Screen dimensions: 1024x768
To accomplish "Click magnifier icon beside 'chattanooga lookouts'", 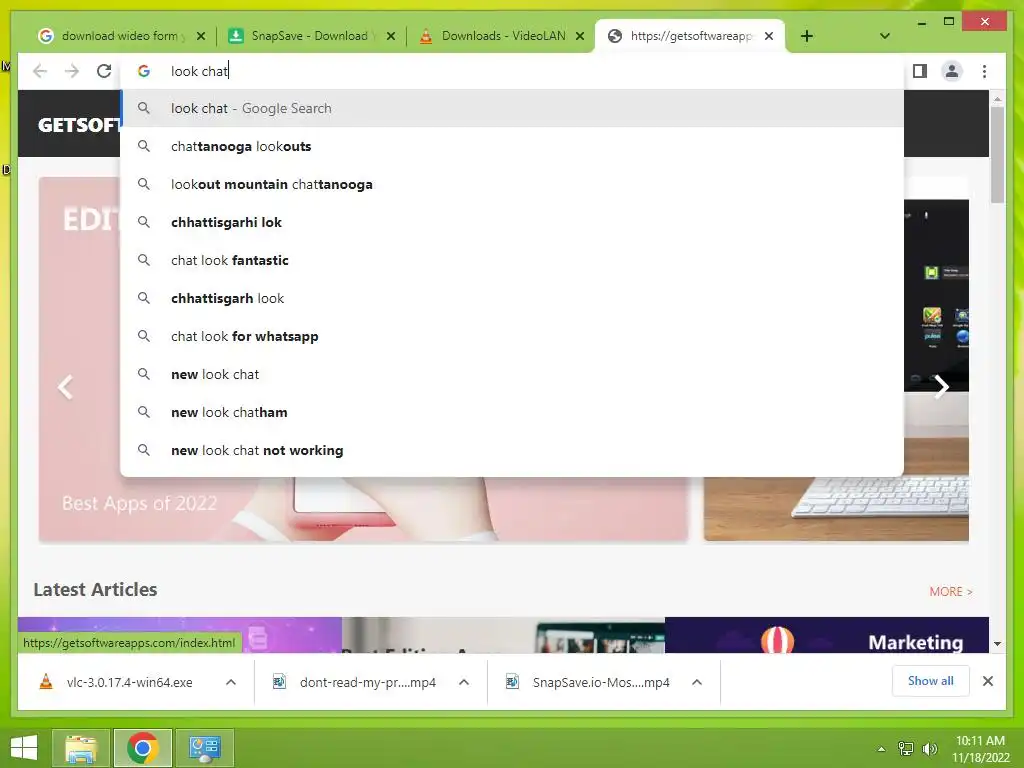I will (x=144, y=146).
